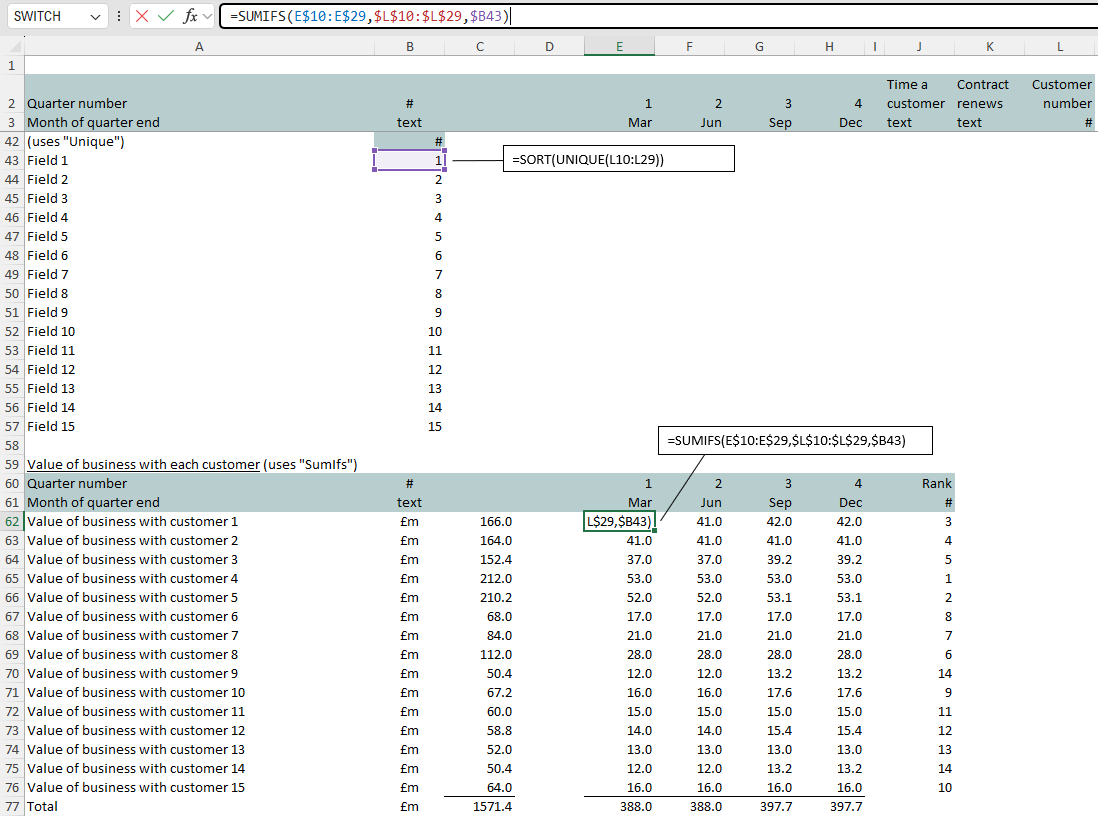
Task: Select column E header
Action: click(x=619, y=46)
